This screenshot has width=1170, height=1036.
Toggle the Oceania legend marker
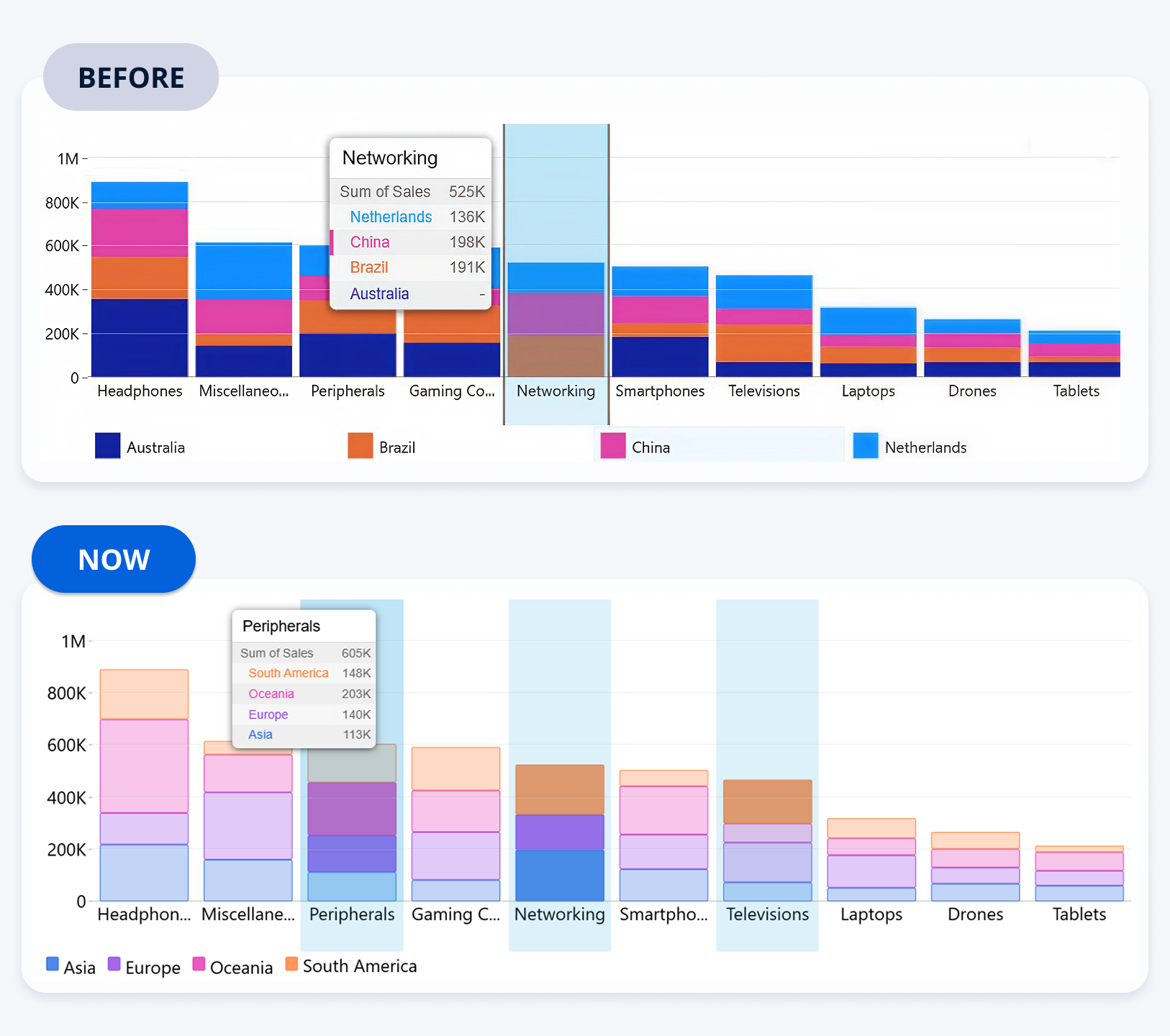point(199,964)
